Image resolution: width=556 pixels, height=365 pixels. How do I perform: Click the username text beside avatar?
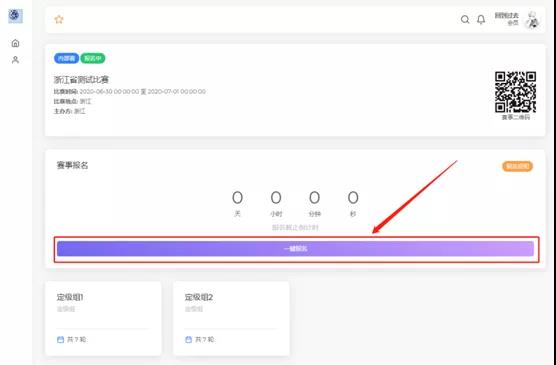click(x=507, y=16)
